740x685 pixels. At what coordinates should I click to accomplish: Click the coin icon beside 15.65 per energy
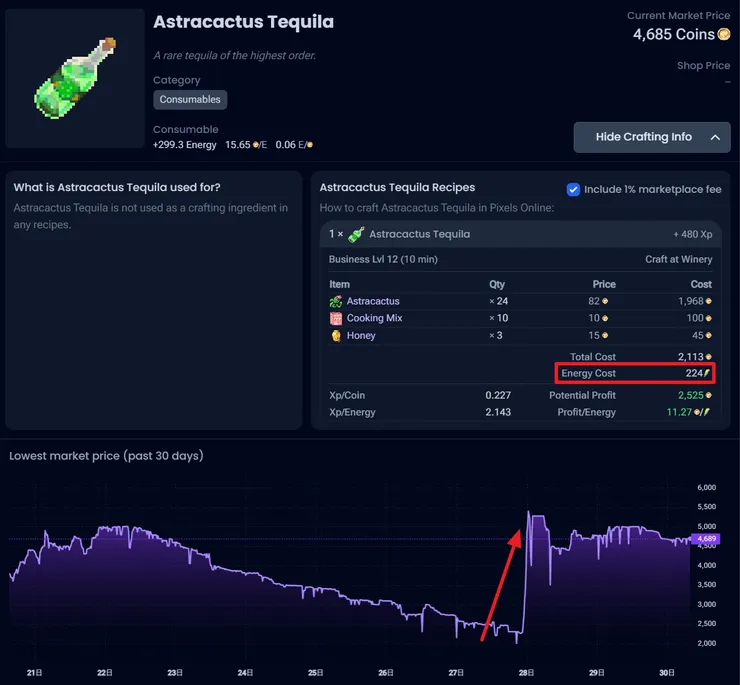[x=256, y=145]
